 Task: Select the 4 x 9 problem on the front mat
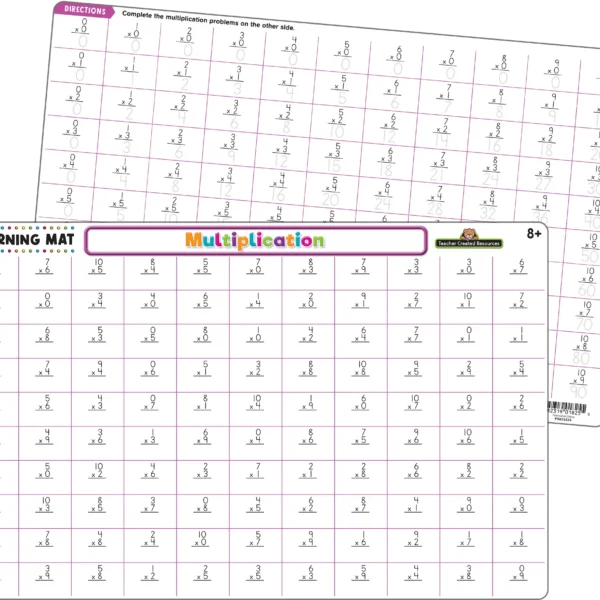(x=45, y=437)
